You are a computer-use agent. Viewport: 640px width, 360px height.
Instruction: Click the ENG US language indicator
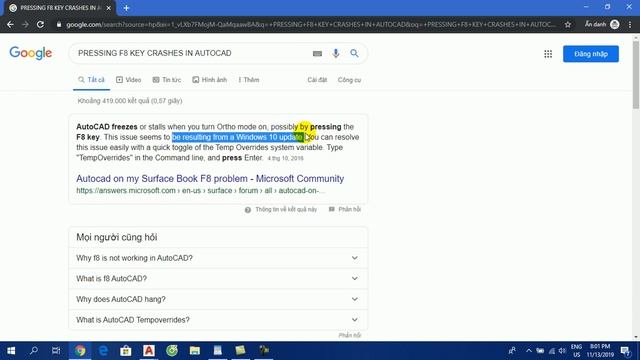click(x=576, y=351)
